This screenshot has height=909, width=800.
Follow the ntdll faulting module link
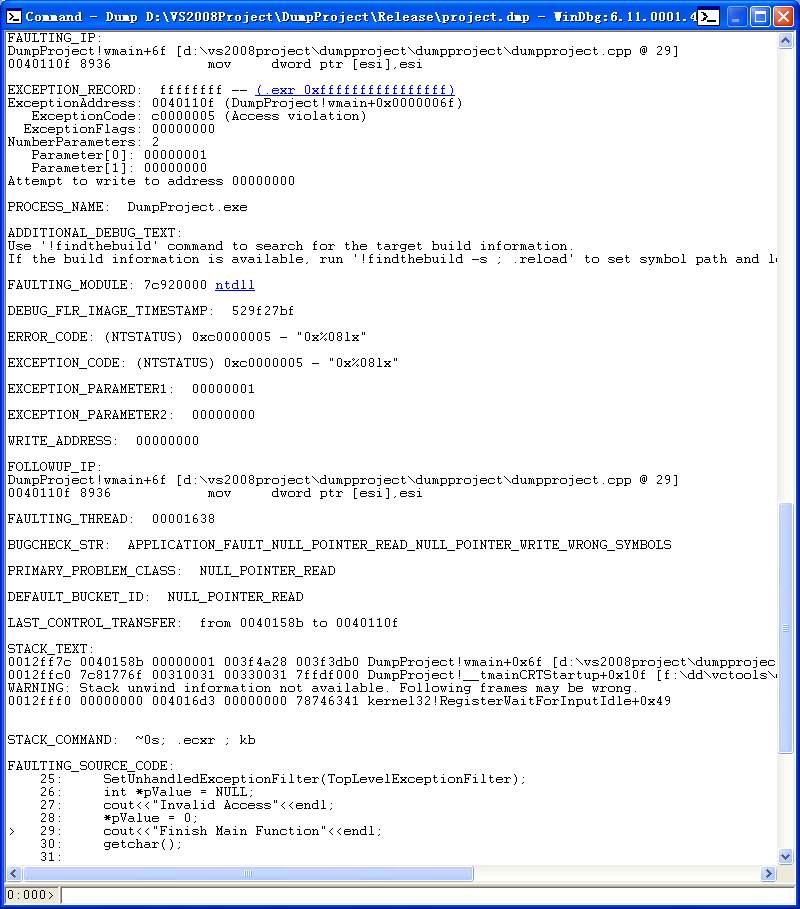tap(235, 285)
